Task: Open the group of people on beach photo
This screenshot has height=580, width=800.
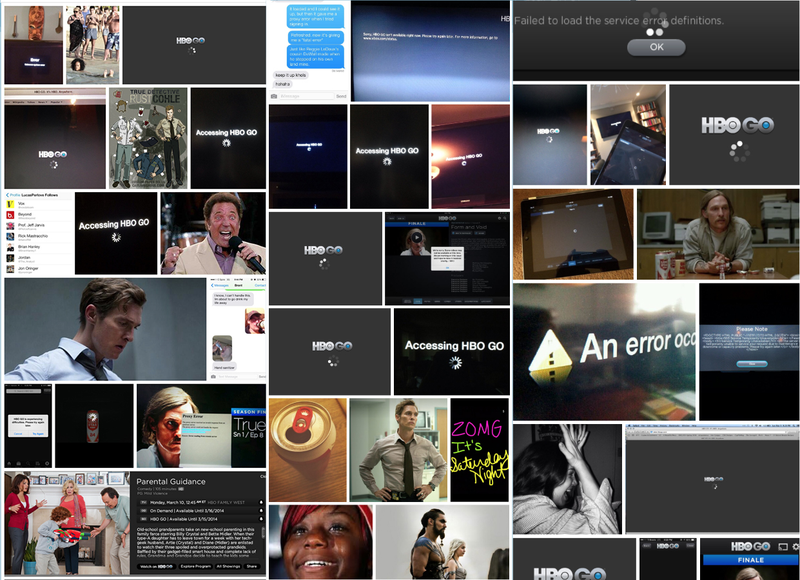Action: (x=92, y=45)
